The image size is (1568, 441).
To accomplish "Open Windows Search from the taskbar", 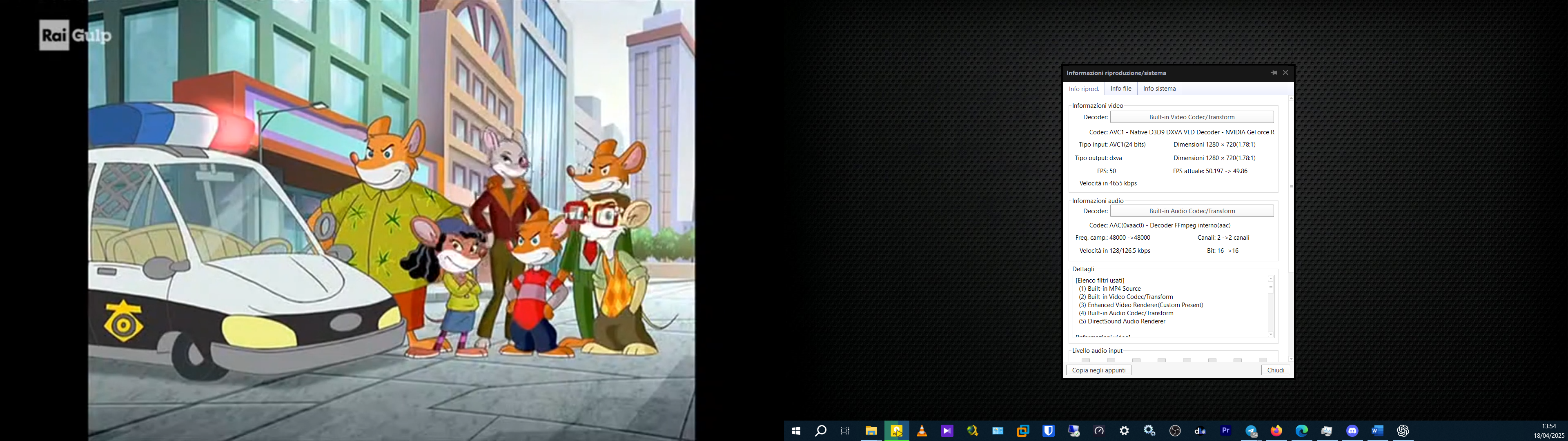I will tap(820, 431).
